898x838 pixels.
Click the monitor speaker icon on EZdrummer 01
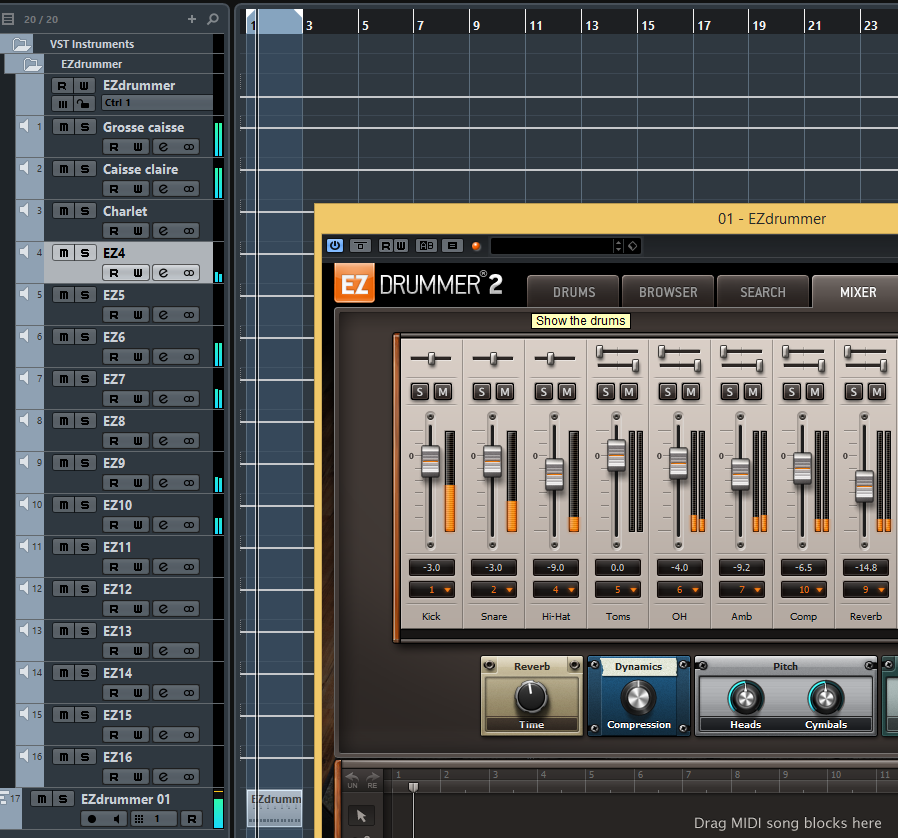(116, 819)
